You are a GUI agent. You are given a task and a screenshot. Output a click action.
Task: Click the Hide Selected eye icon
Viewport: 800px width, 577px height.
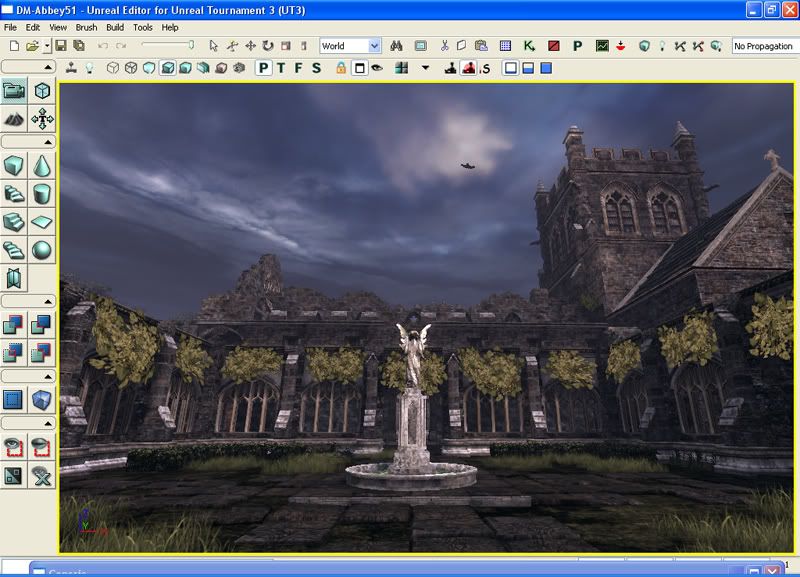(x=42, y=447)
